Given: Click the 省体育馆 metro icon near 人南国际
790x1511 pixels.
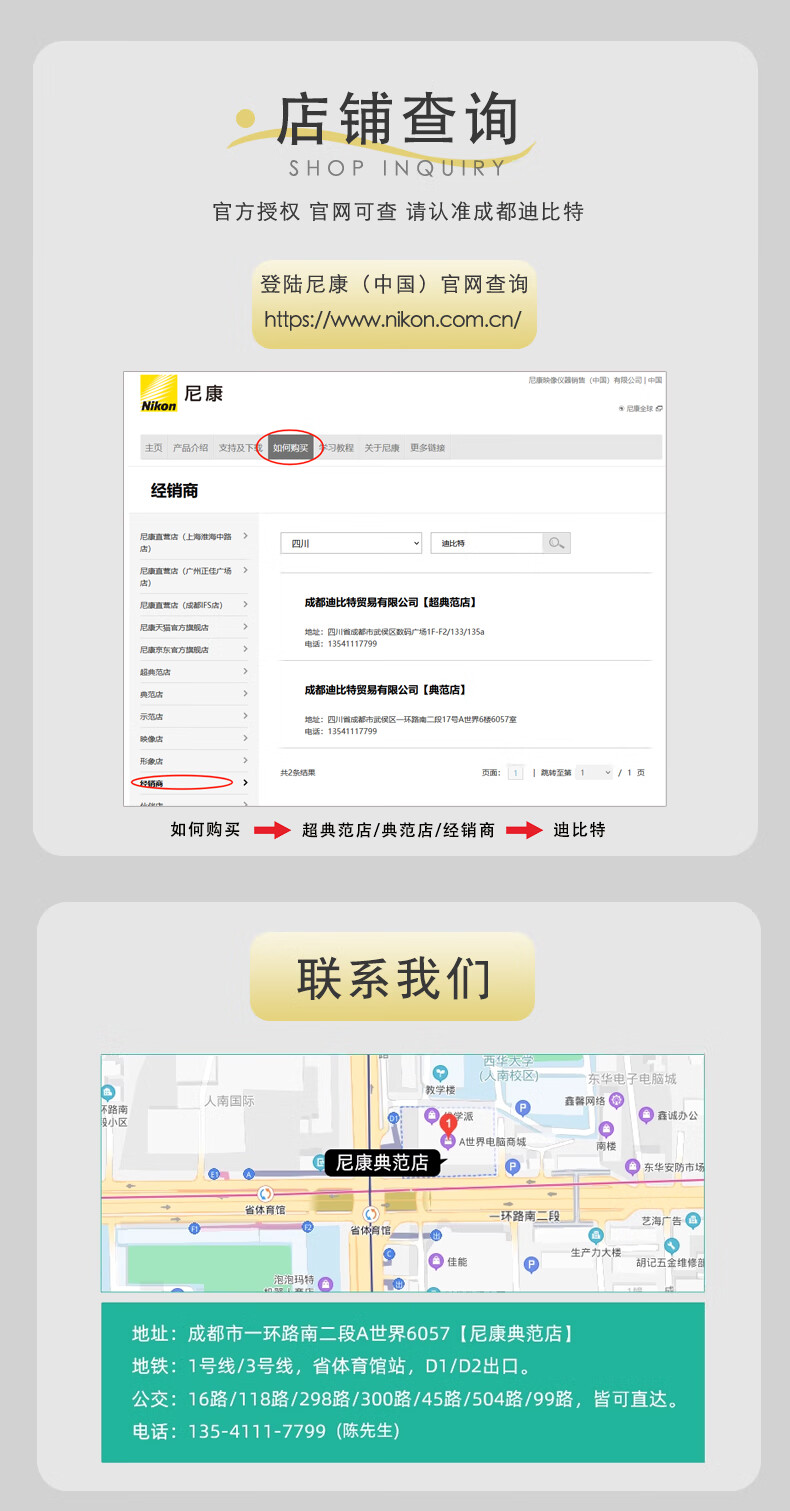Looking at the screenshot, I should 265,1194.
